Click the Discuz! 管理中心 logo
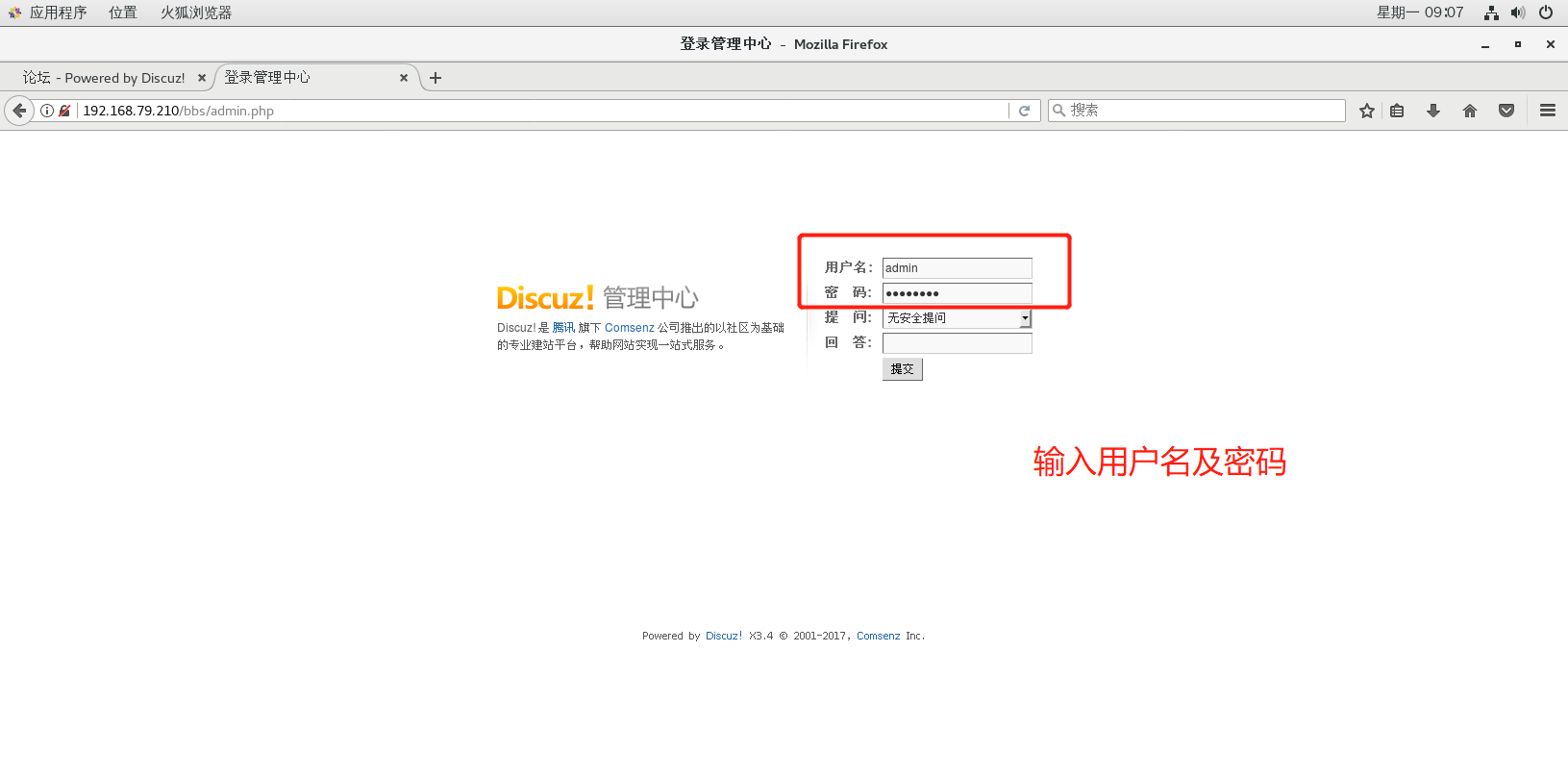 597,298
